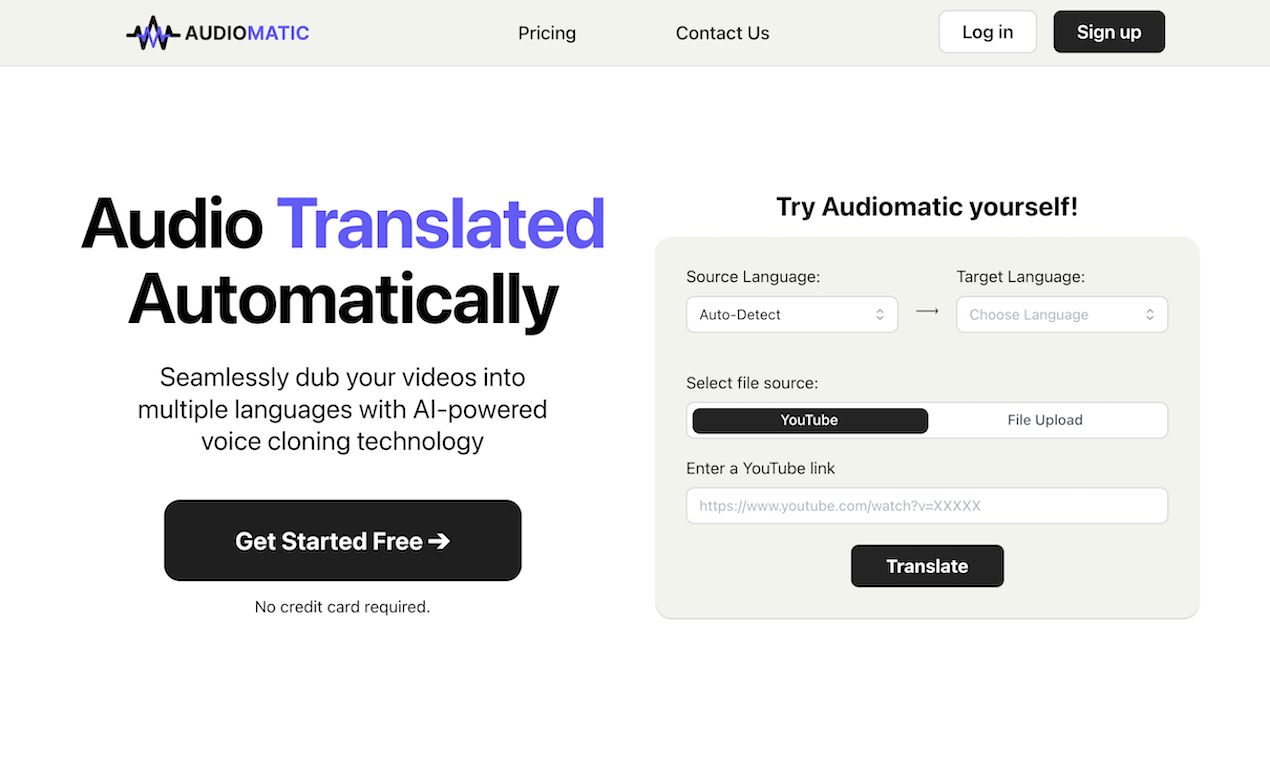Image resolution: width=1270 pixels, height=760 pixels.
Task: Expand the Auto-Detect language options
Action: [x=792, y=314]
